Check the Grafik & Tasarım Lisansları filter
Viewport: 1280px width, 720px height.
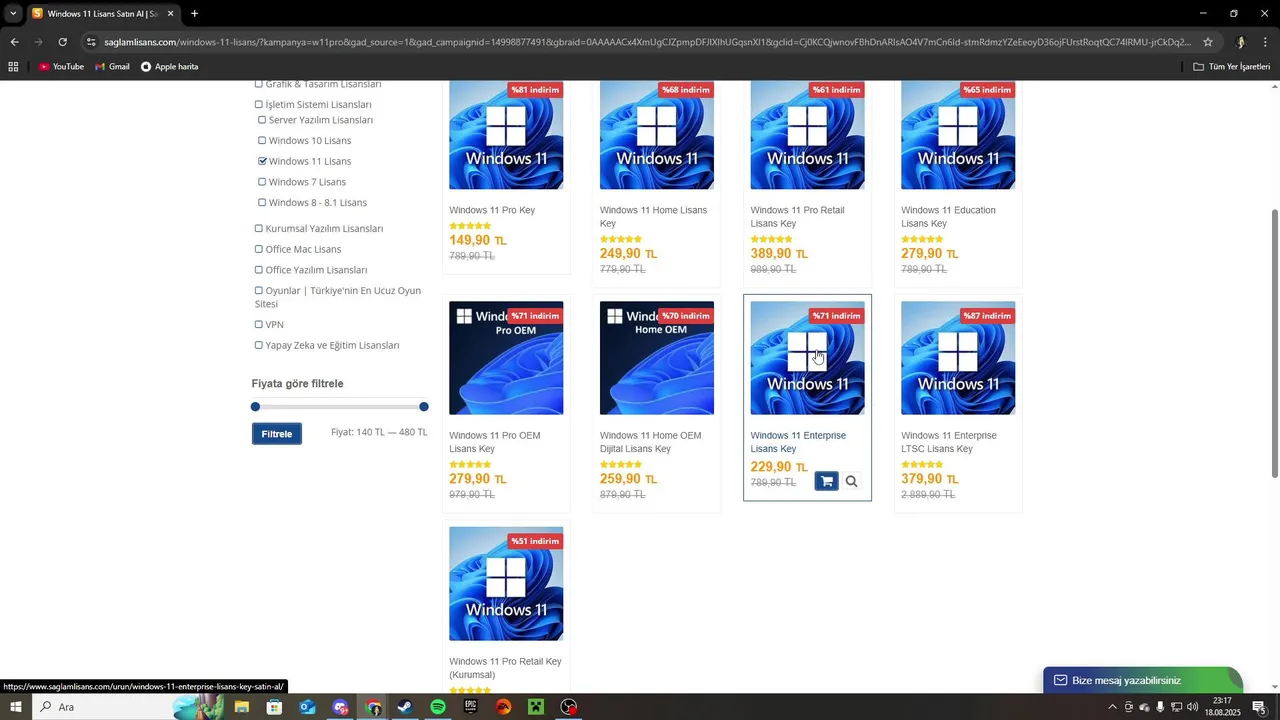click(258, 84)
